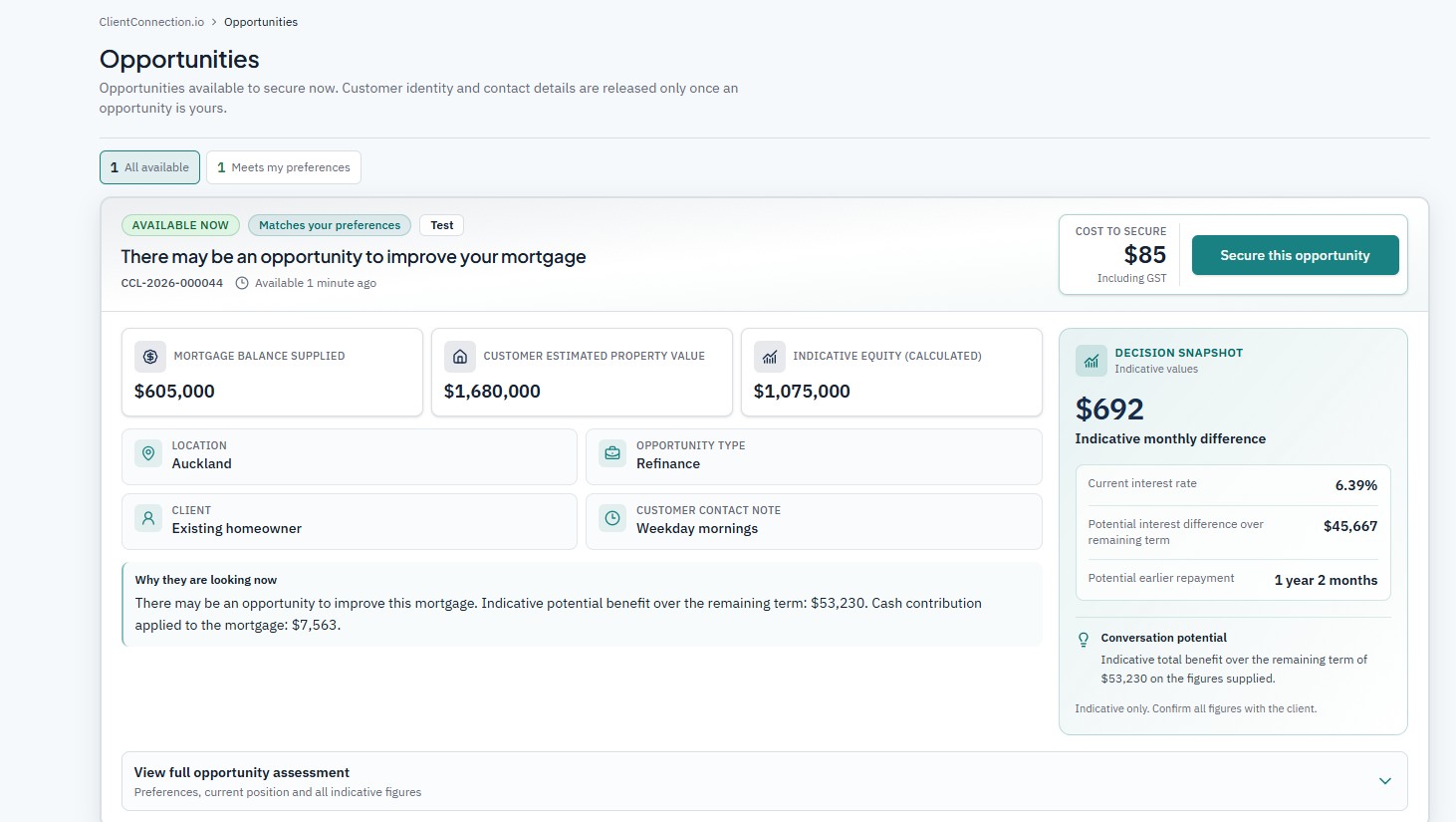Click the $85 cost to secure amount
Screen dimensions: 1456x822
click(1145, 255)
